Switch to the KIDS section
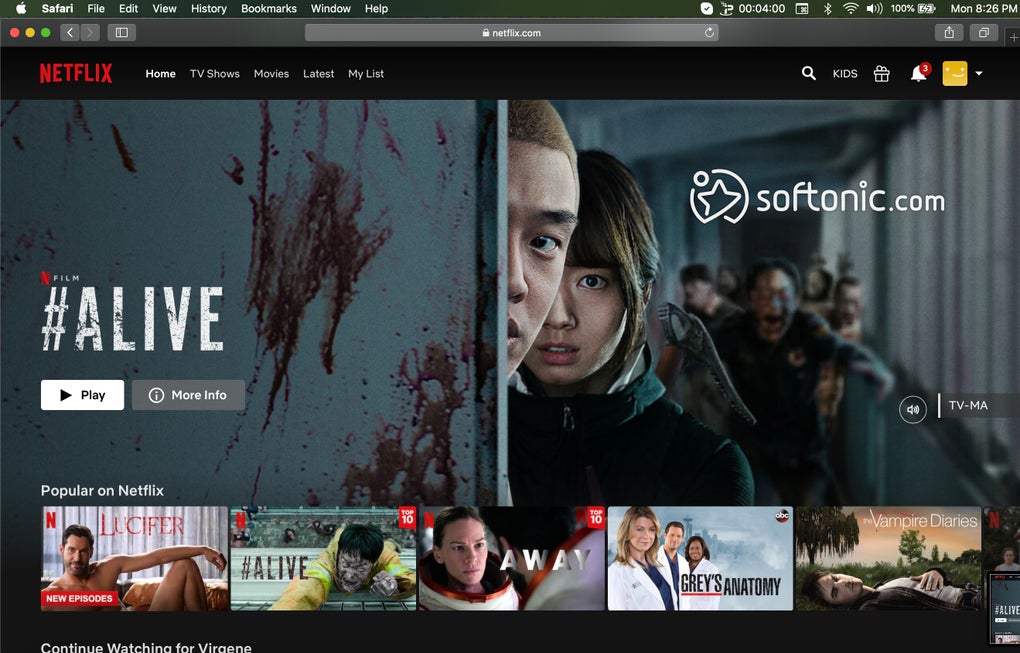This screenshot has height=653, width=1020. click(845, 73)
